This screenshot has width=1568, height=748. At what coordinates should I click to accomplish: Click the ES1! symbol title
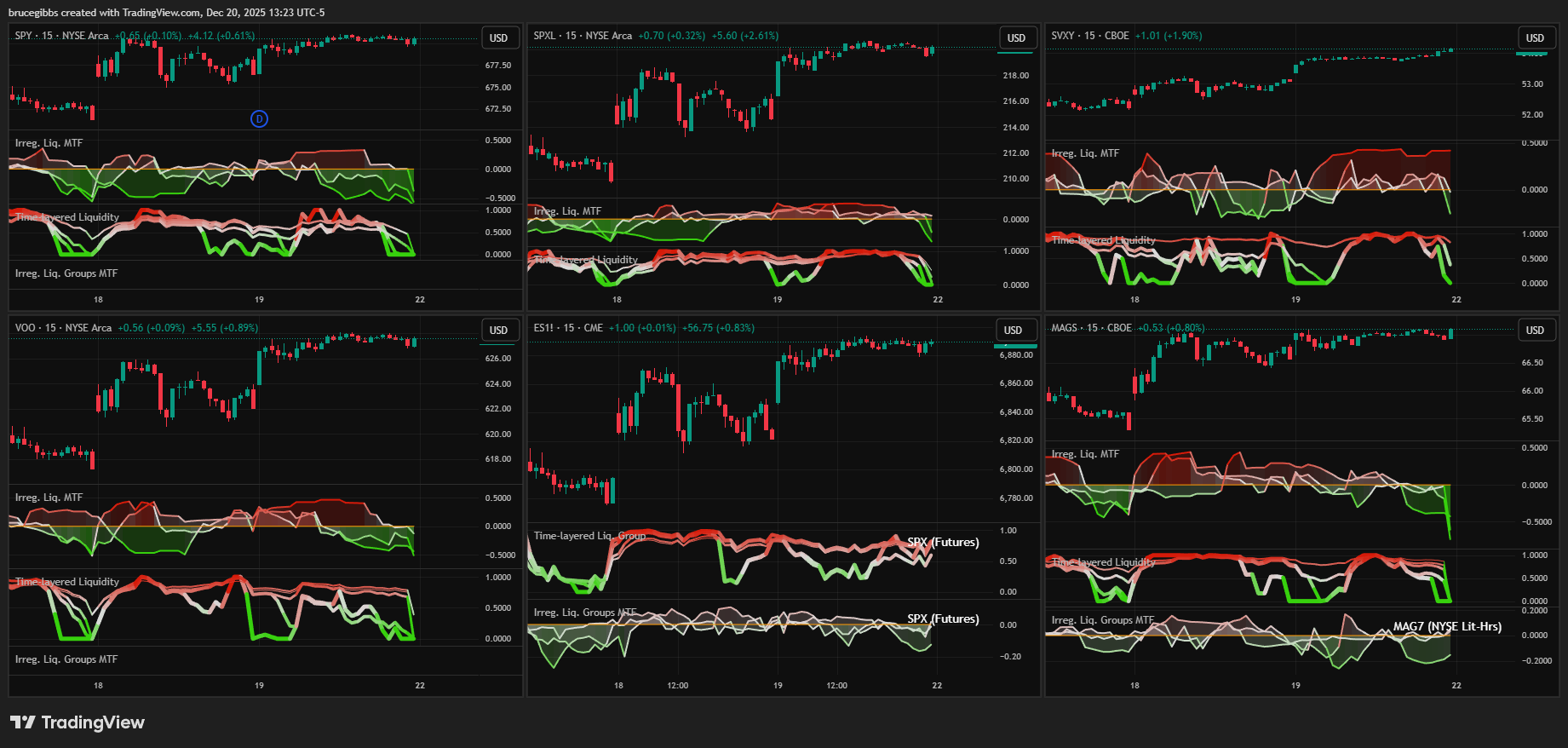(x=543, y=328)
